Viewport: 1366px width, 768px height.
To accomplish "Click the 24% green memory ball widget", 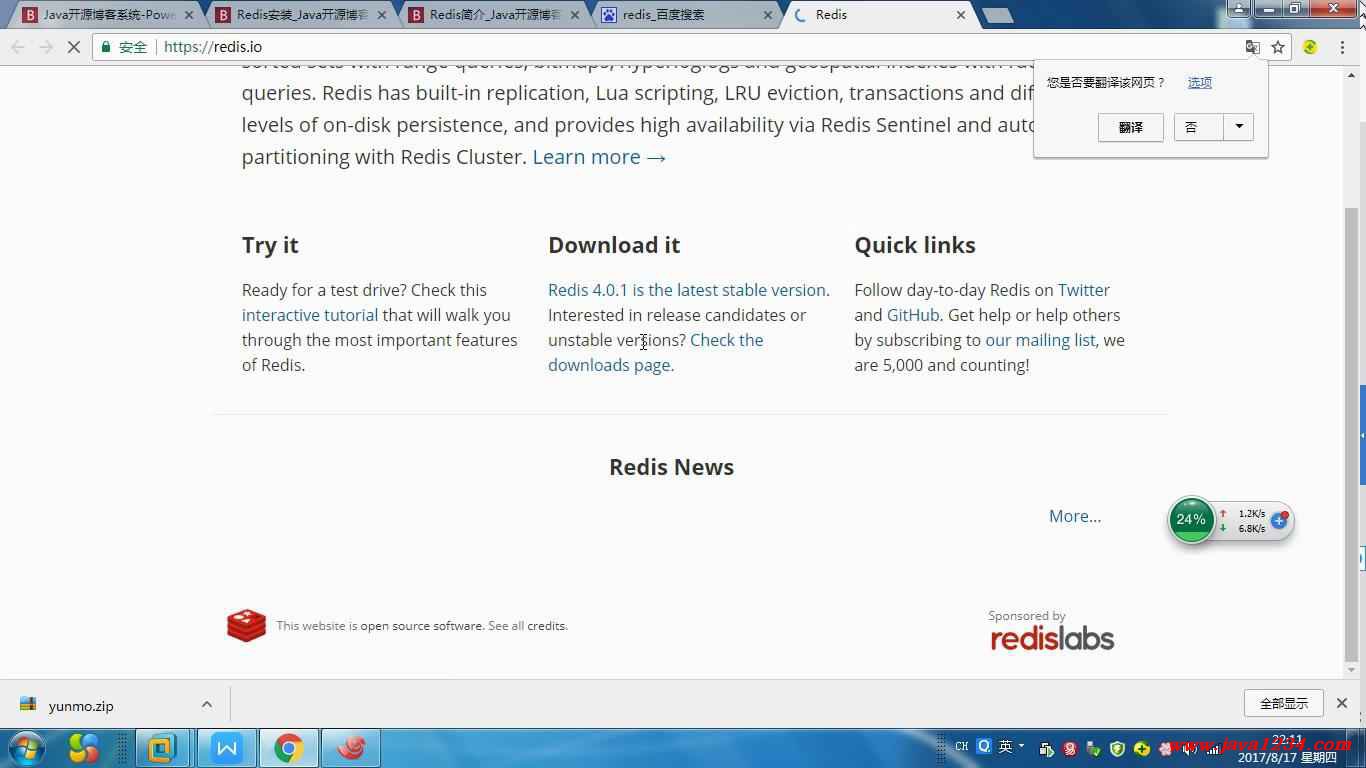I will click(x=1191, y=520).
